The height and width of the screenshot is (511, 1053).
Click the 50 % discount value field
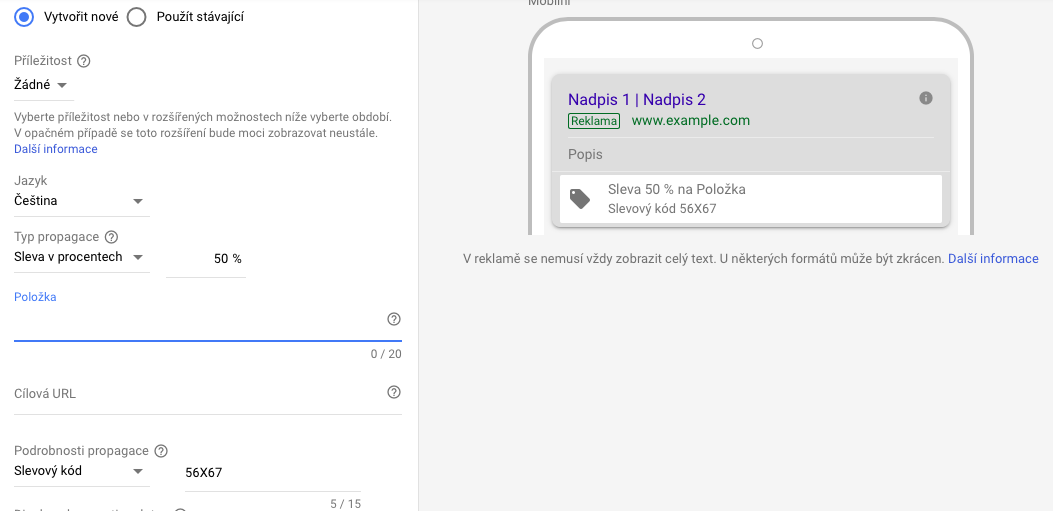tap(205, 259)
